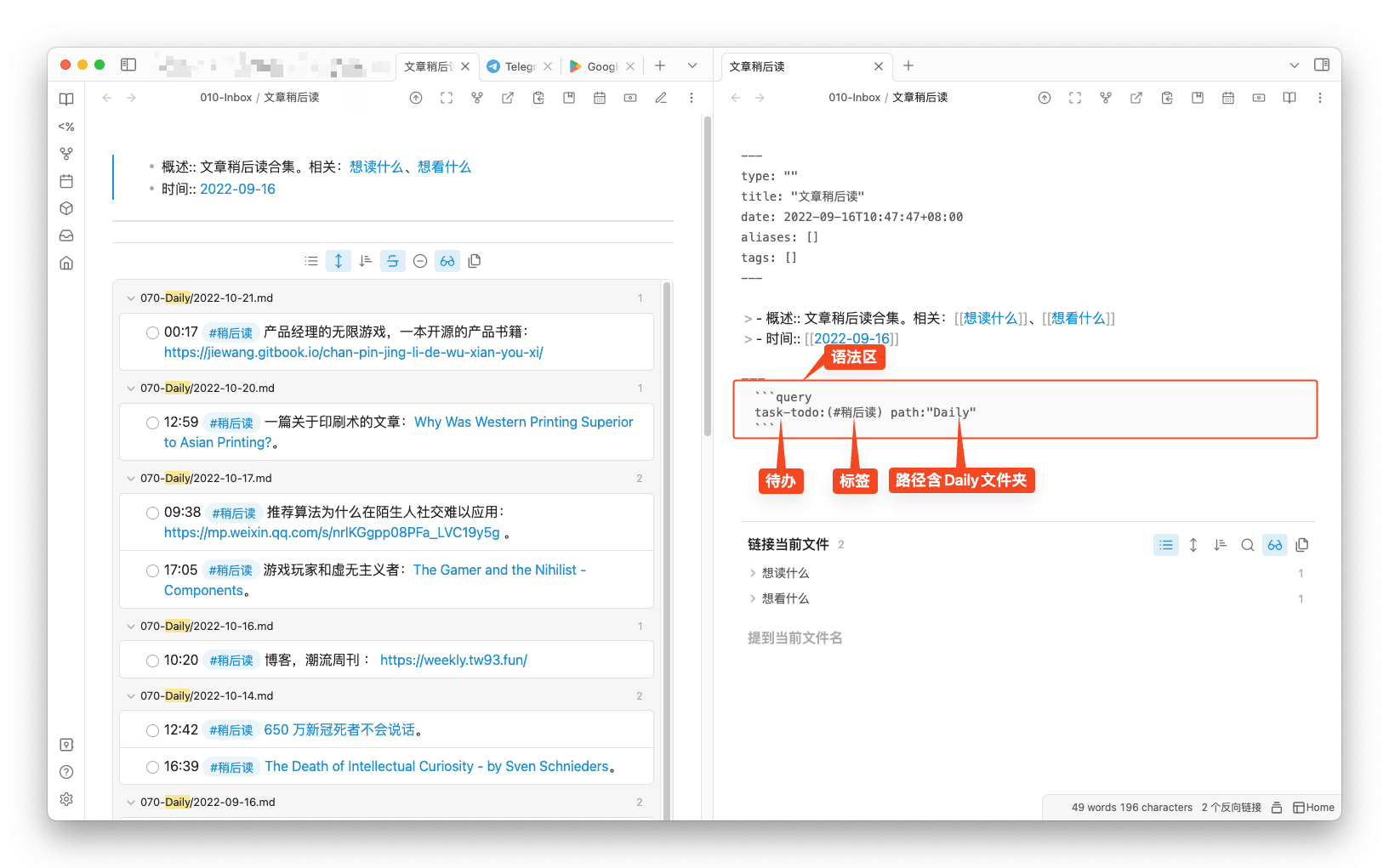Open the inbox tray icon in ribbon
The image size is (1389, 868).
[66, 235]
